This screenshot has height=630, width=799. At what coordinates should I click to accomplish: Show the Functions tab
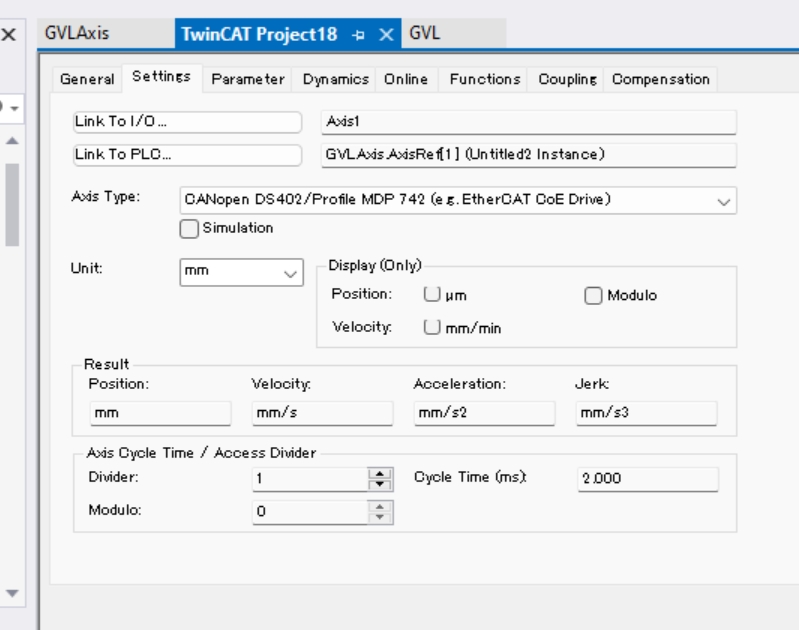click(485, 80)
